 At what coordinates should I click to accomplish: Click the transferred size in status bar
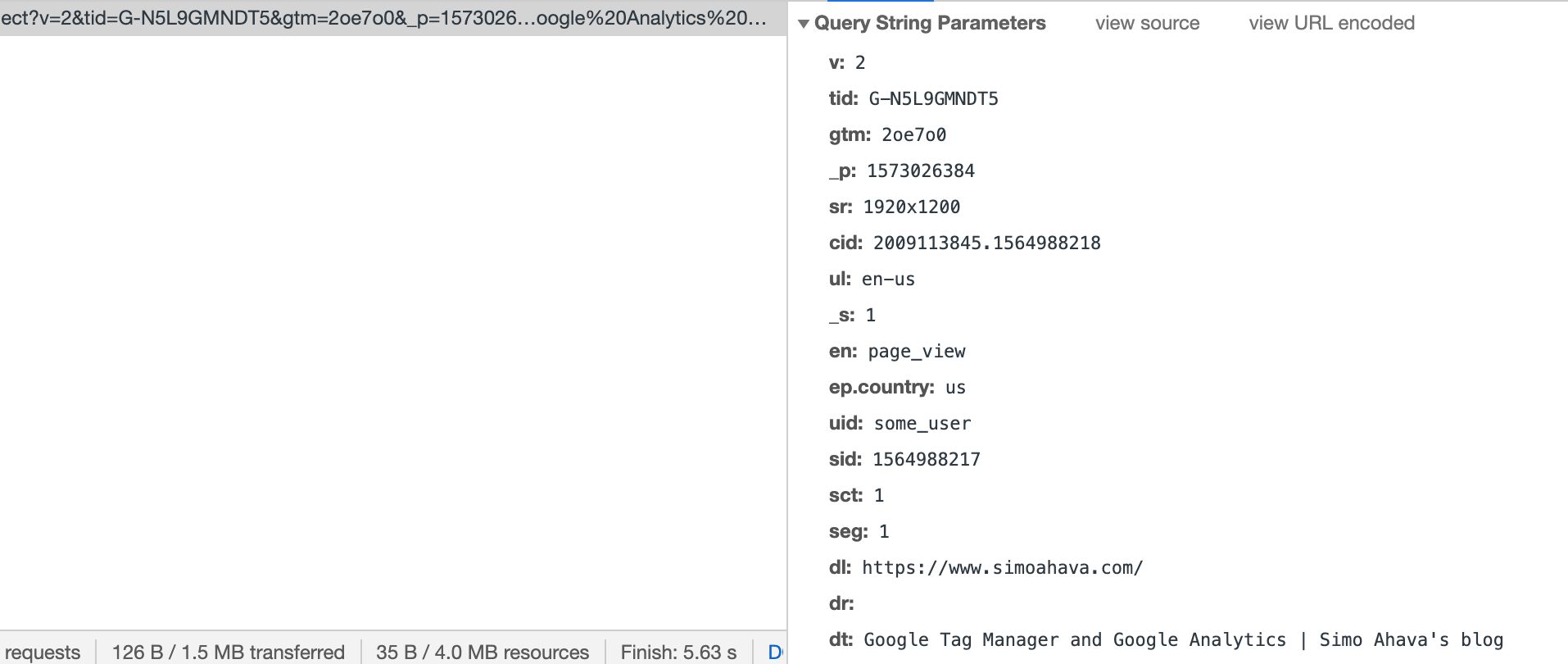pos(228,653)
